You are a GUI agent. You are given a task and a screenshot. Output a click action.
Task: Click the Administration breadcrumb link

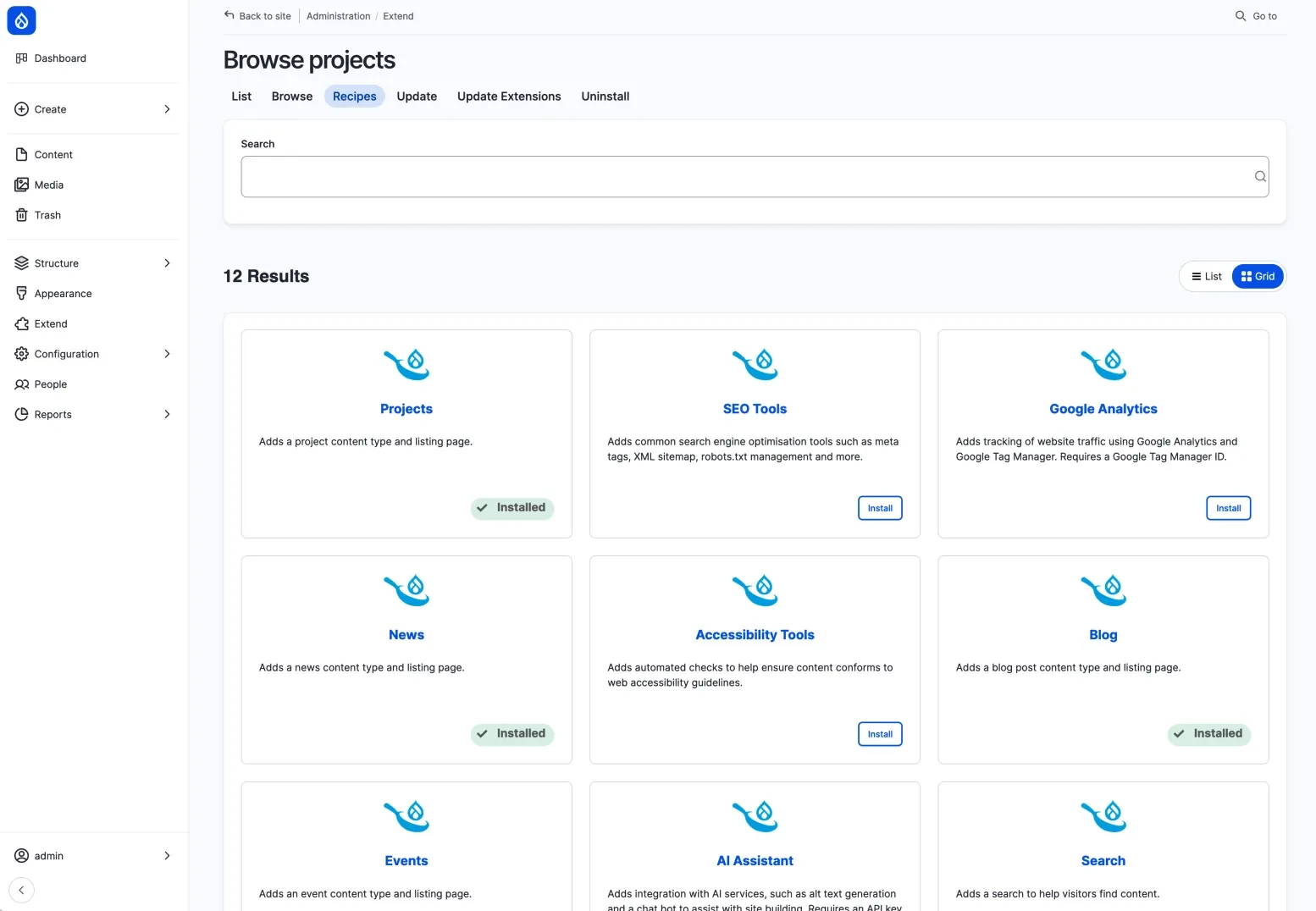pos(338,16)
